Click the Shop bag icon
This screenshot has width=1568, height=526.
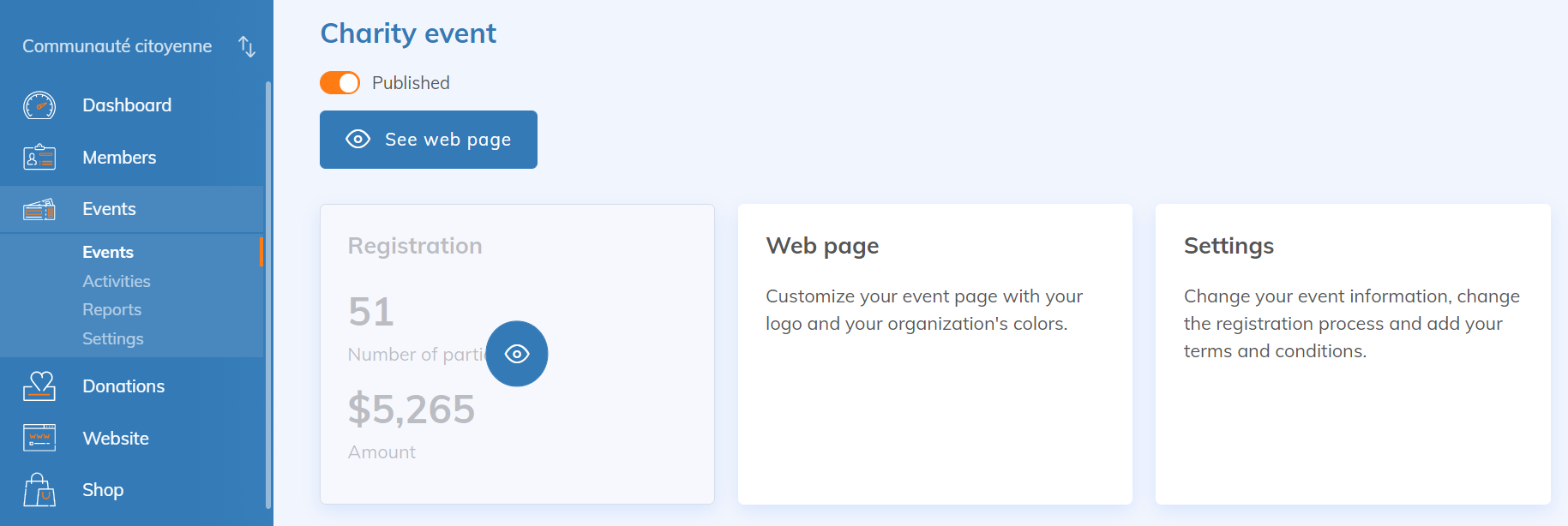[x=39, y=490]
